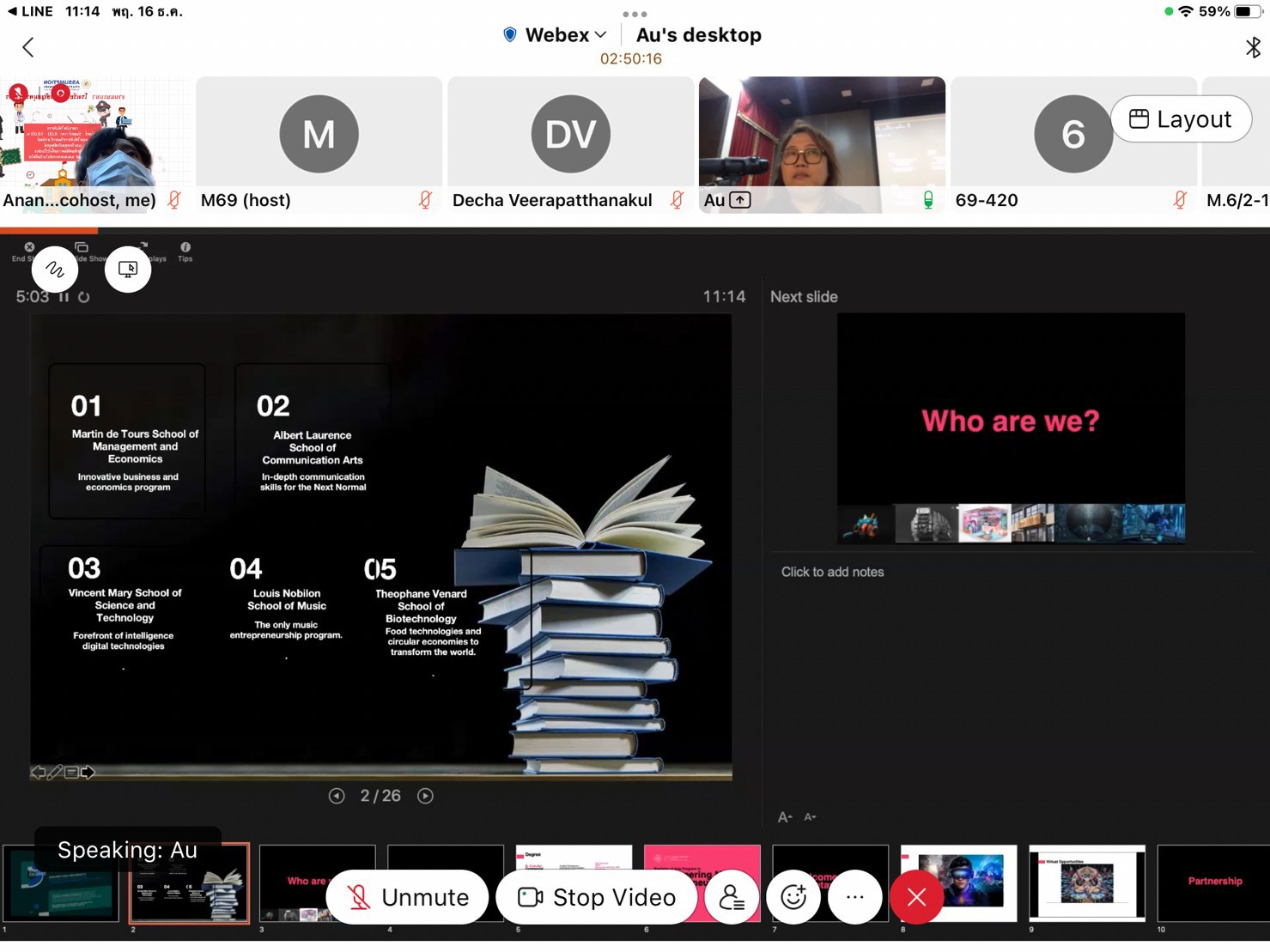1270x952 pixels.
Task: Unmute the microphone
Action: pyautogui.click(x=408, y=897)
